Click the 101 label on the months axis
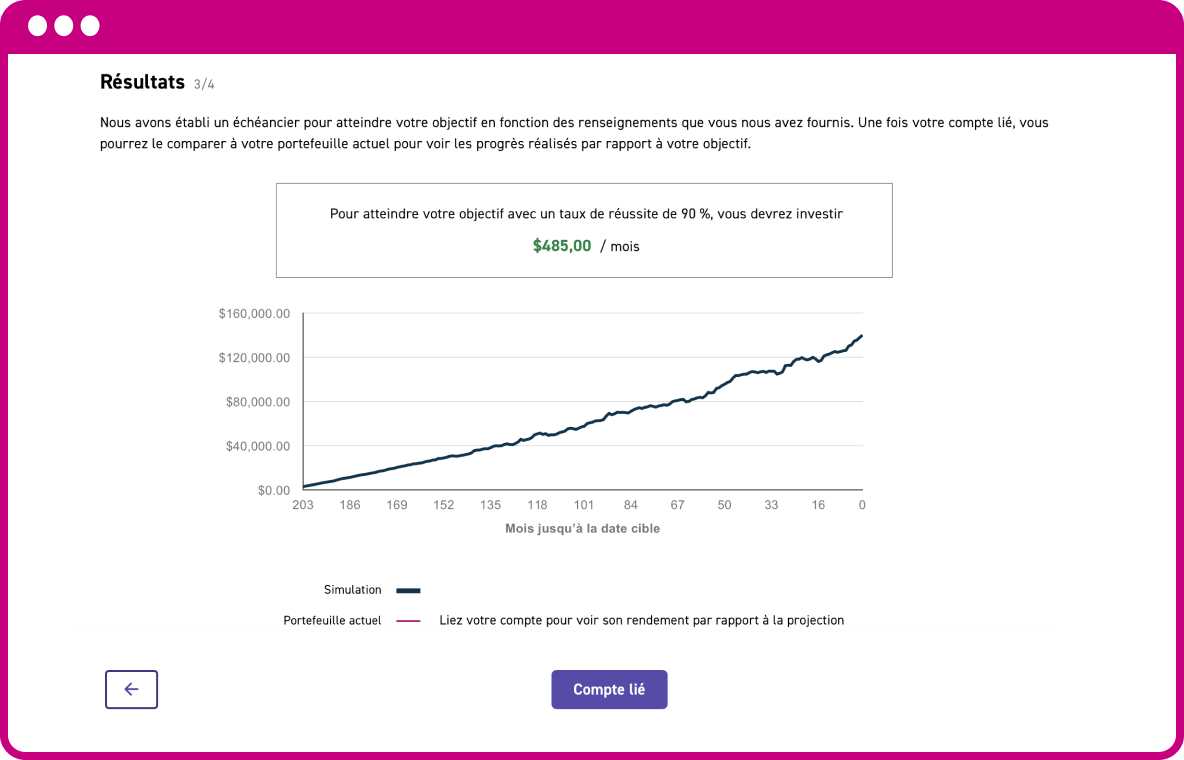Image resolution: width=1184 pixels, height=760 pixels. point(584,505)
